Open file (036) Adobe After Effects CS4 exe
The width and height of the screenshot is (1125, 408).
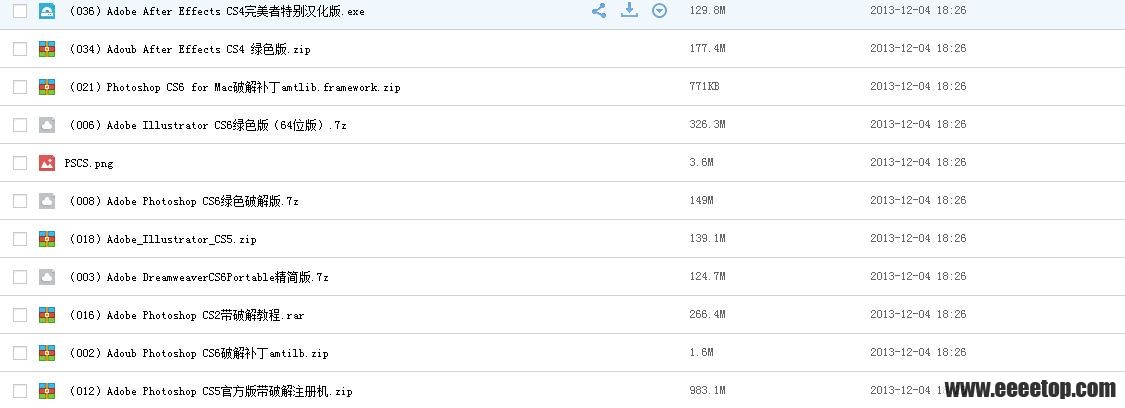pos(216,11)
